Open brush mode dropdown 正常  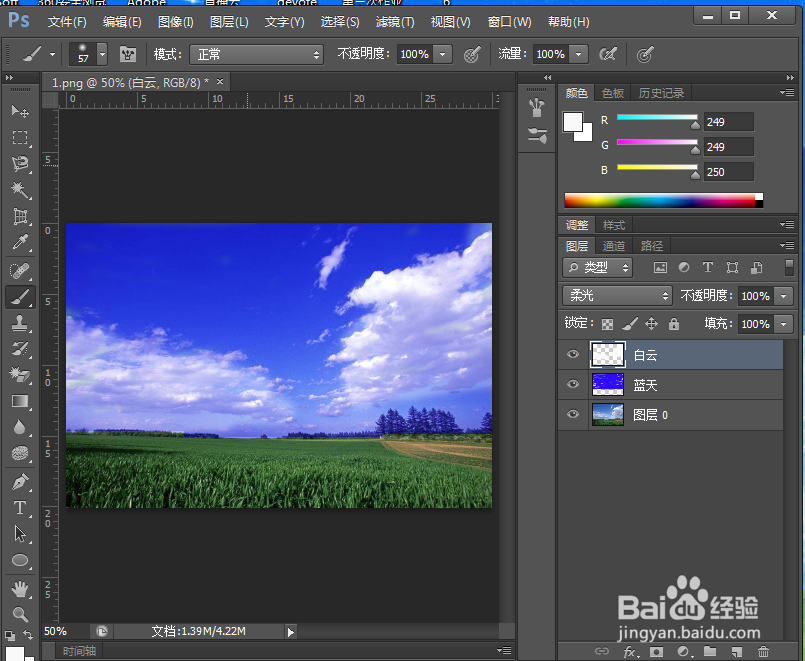(x=256, y=54)
